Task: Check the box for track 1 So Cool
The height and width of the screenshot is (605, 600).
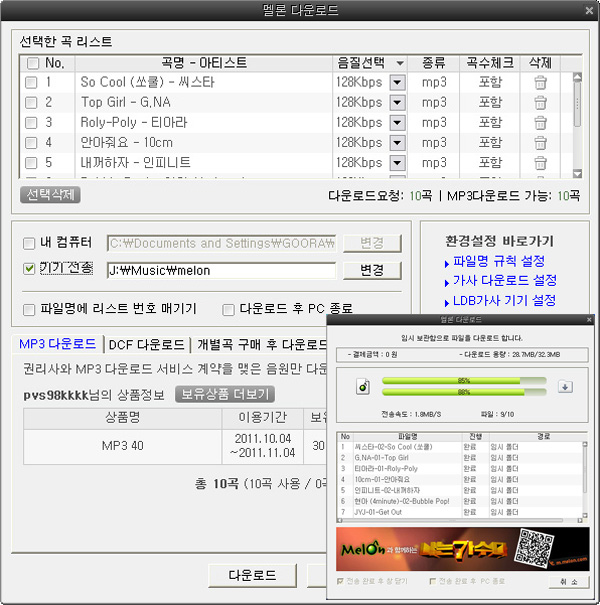Action: click(x=31, y=82)
